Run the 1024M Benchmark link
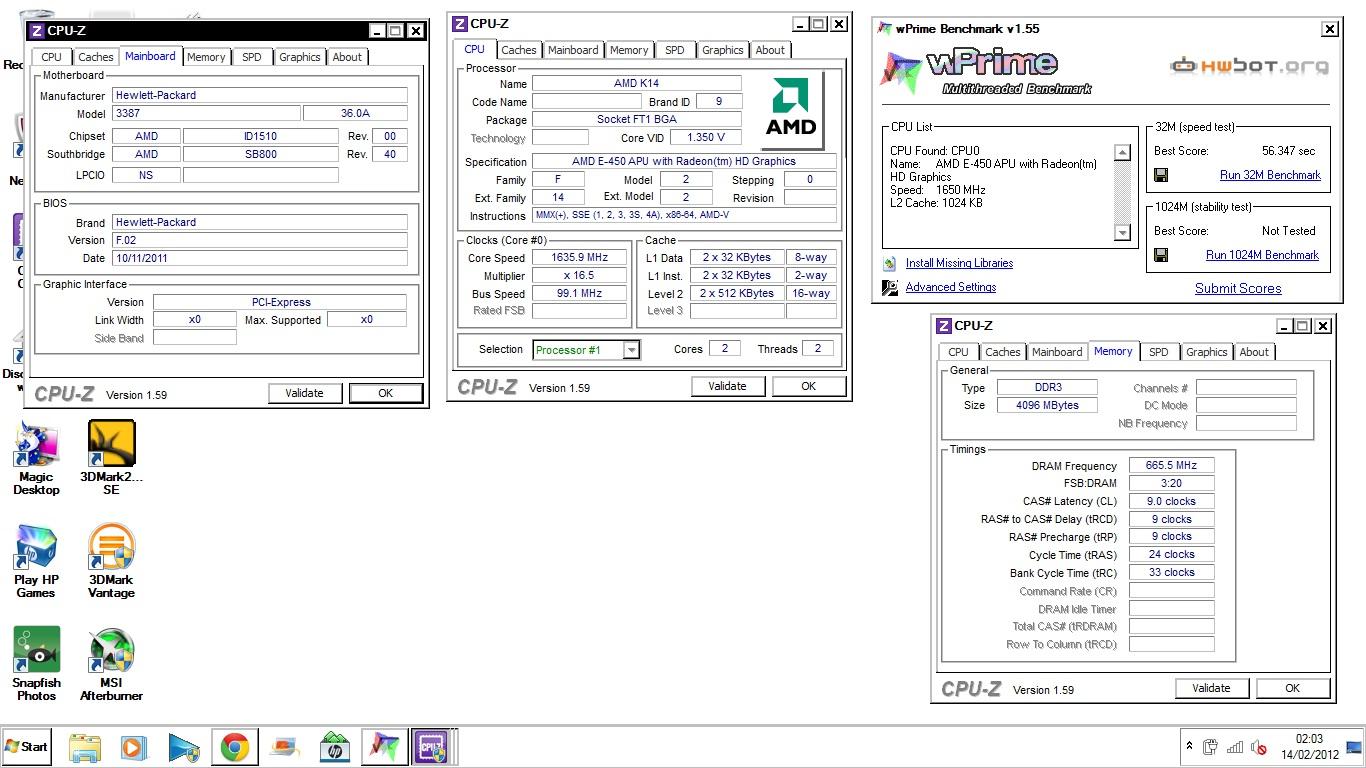Viewport: 1366px width, 768px height. point(1262,255)
